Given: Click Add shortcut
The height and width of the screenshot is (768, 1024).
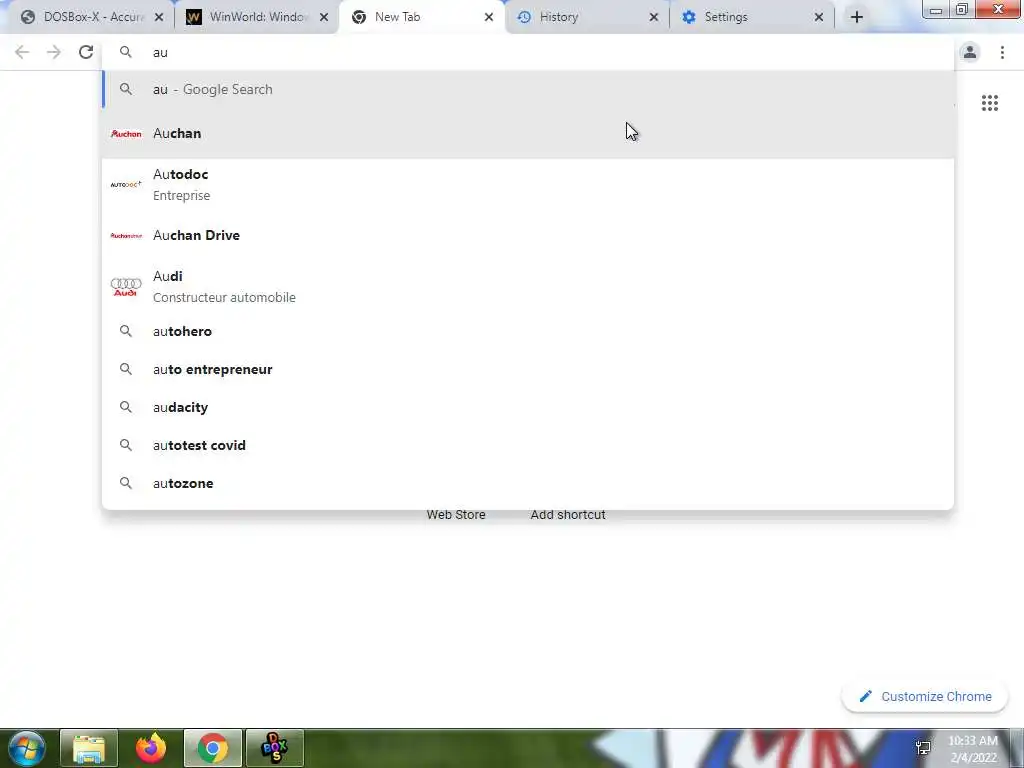Looking at the screenshot, I should (x=568, y=515).
